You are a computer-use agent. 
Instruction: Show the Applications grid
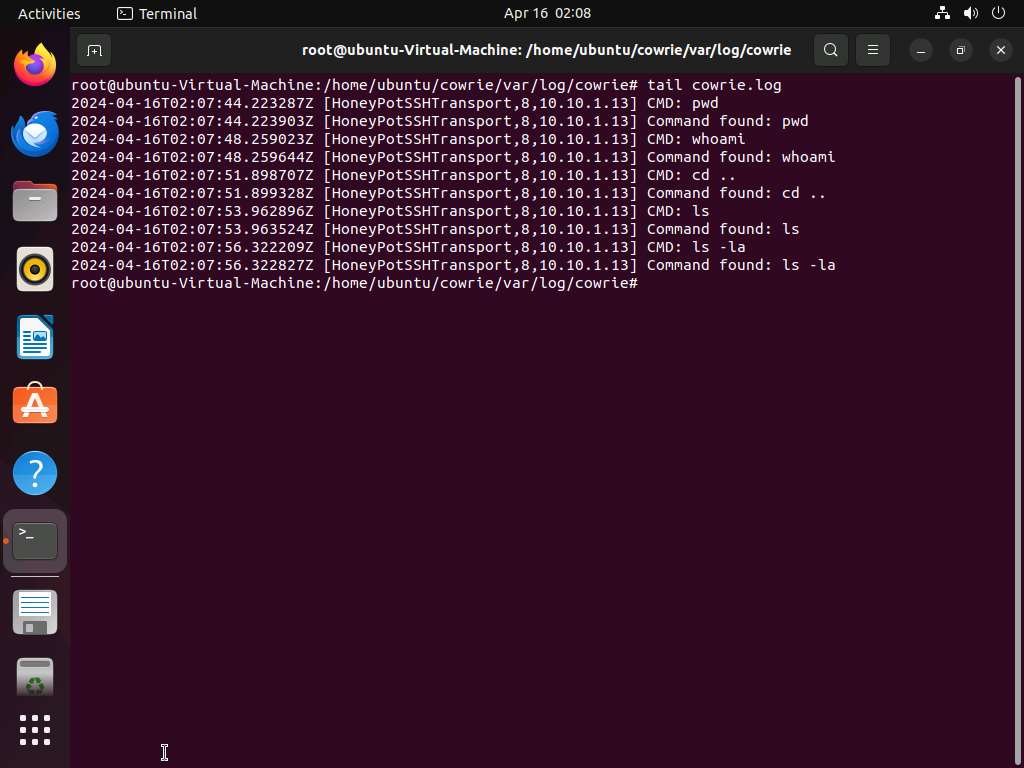tap(35, 730)
